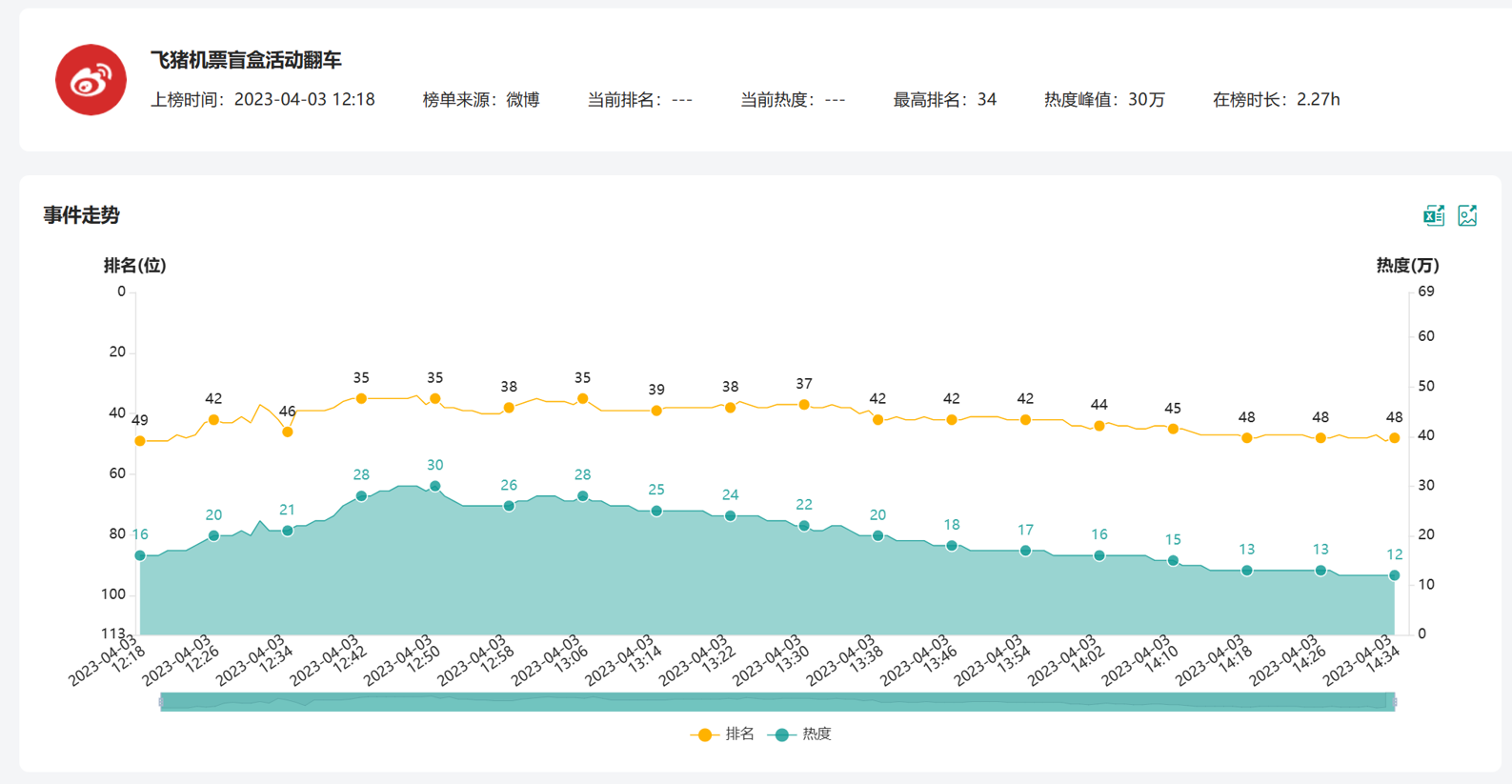Click the red Weibo logo icon
This screenshot has width=1512, height=784.
point(91,80)
